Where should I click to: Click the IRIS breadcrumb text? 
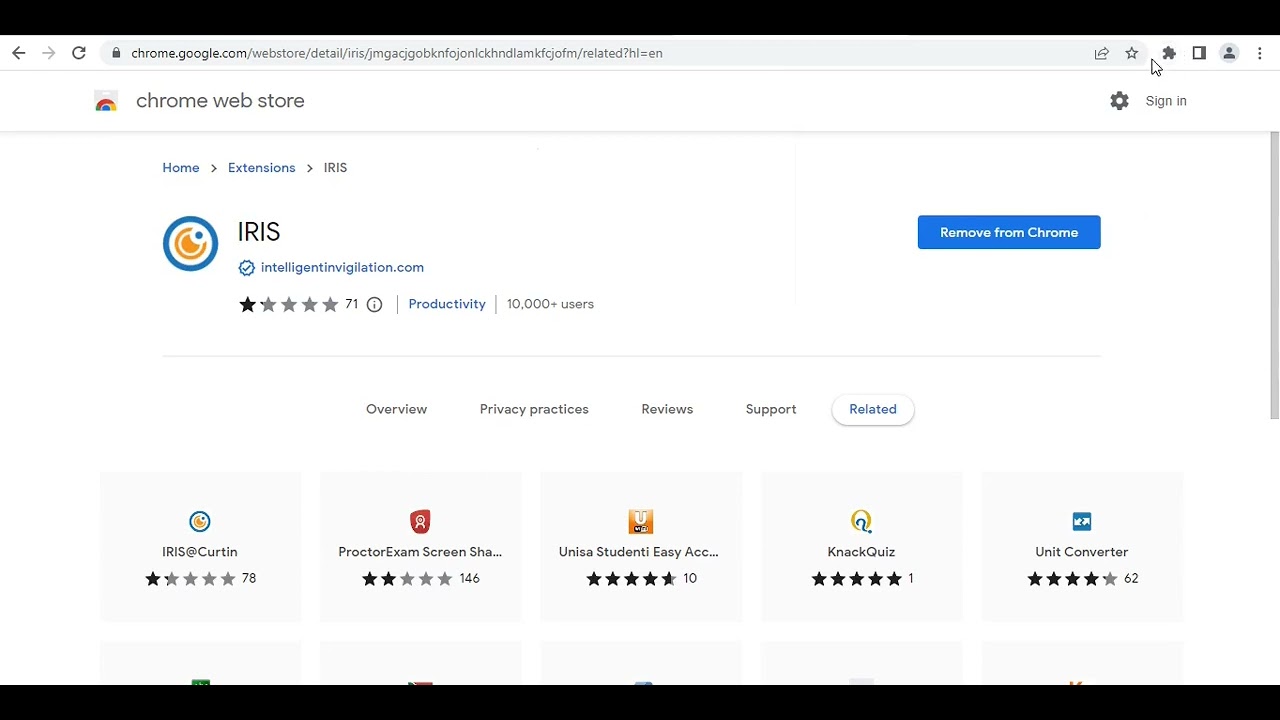coord(335,168)
